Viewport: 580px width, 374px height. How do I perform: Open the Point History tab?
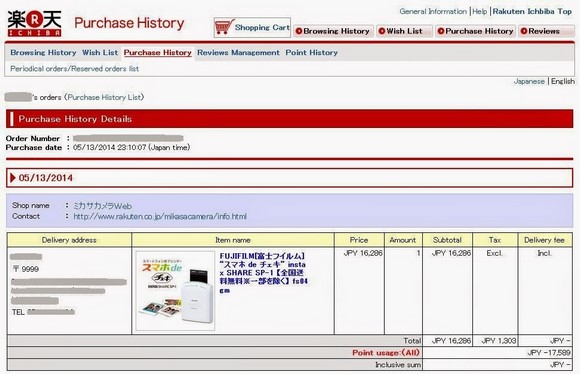[x=311, y=53]
